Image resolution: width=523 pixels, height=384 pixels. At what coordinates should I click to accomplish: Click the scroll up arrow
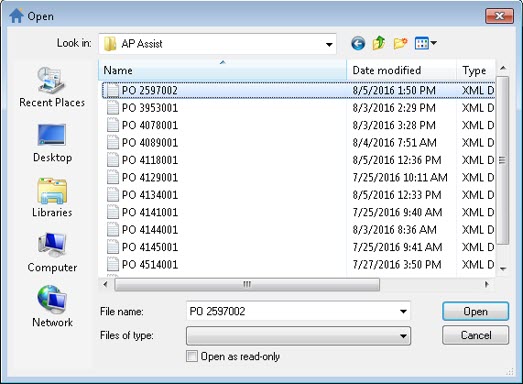click(x=503, y=68)
